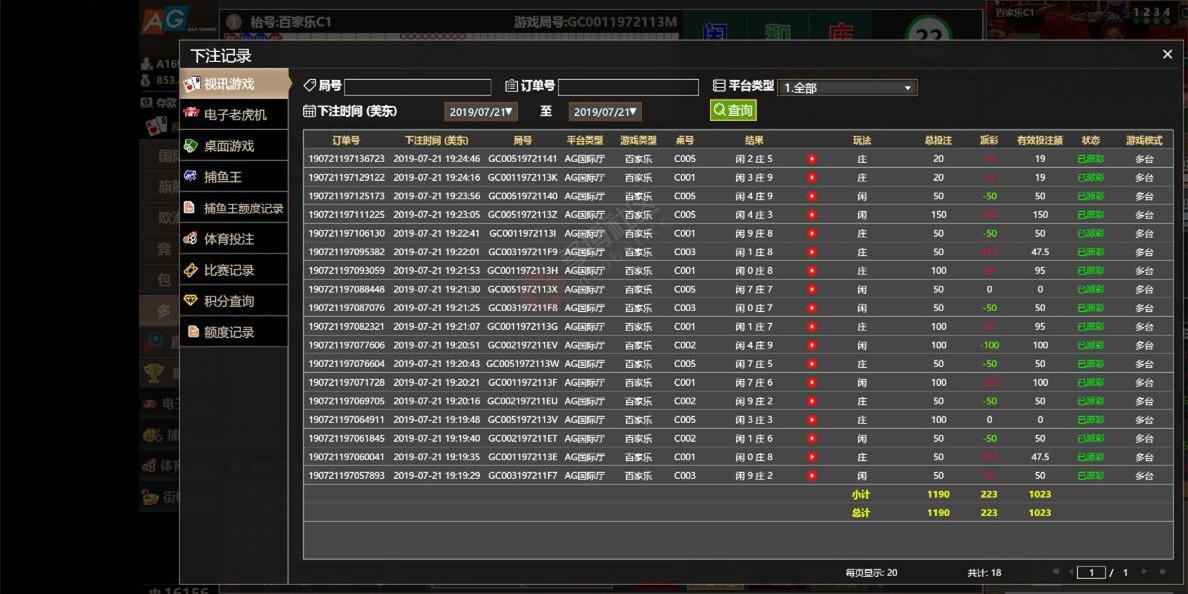Click the 下注时间 (美东) column header
This screenshot has height=594, width=1188.
coord(436,140)
